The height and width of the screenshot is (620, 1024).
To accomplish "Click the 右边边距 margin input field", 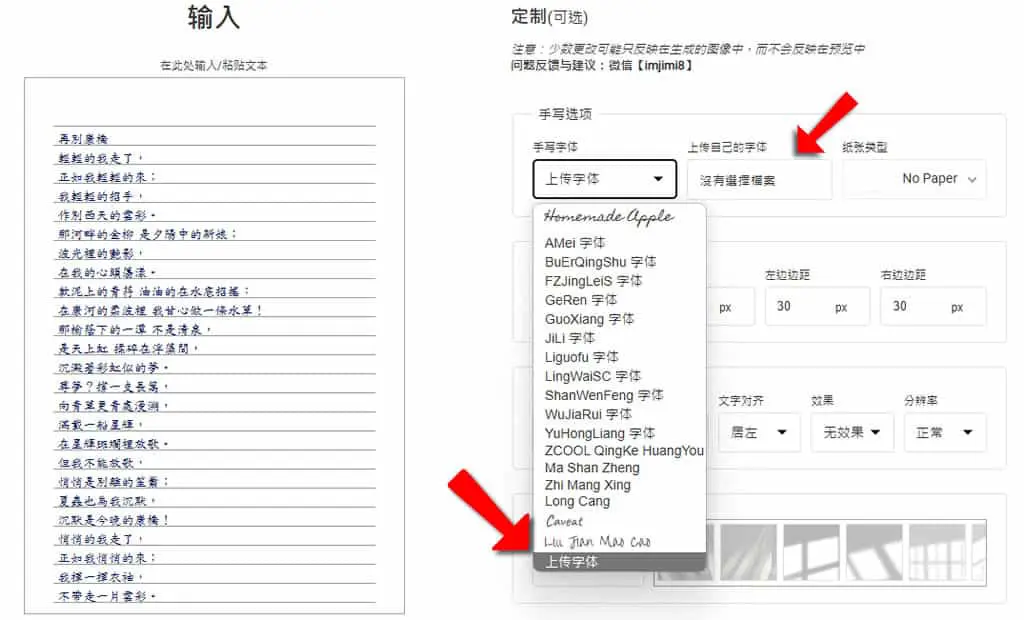I will (x=933, y=306).
